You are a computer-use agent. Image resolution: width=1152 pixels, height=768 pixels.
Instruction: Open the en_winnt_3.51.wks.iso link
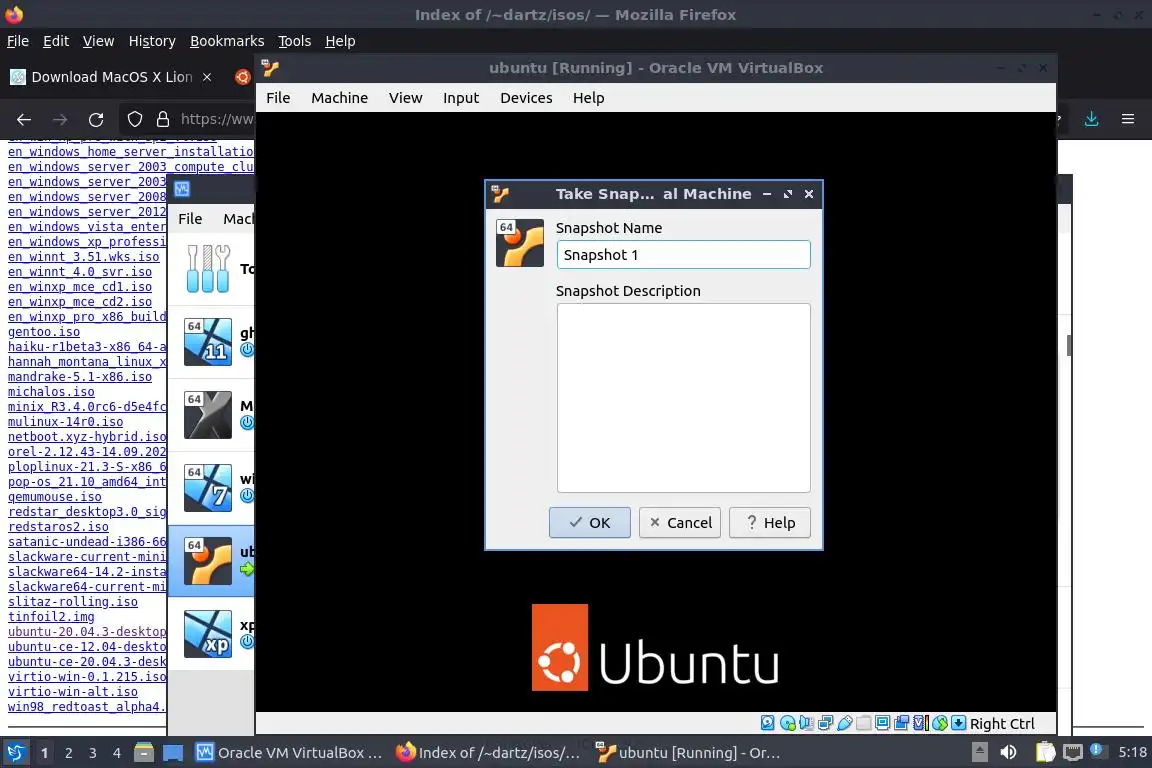(84, 256)
